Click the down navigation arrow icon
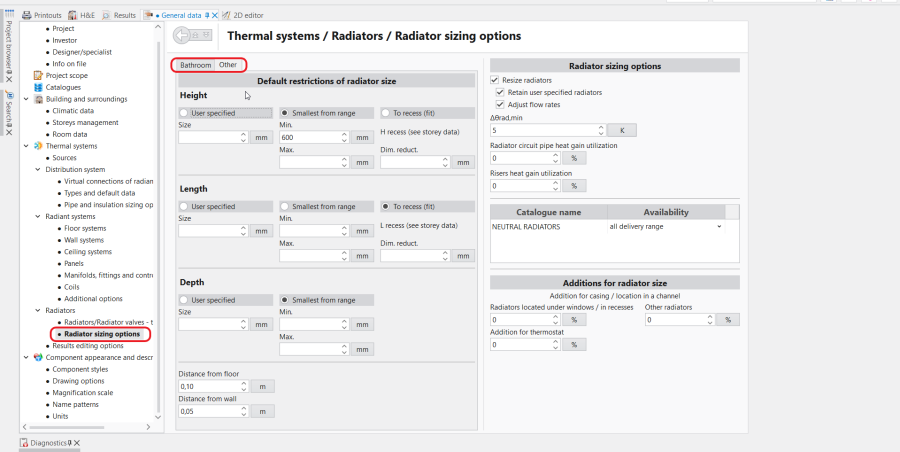 pyautogui.click(x=207, y=36)
